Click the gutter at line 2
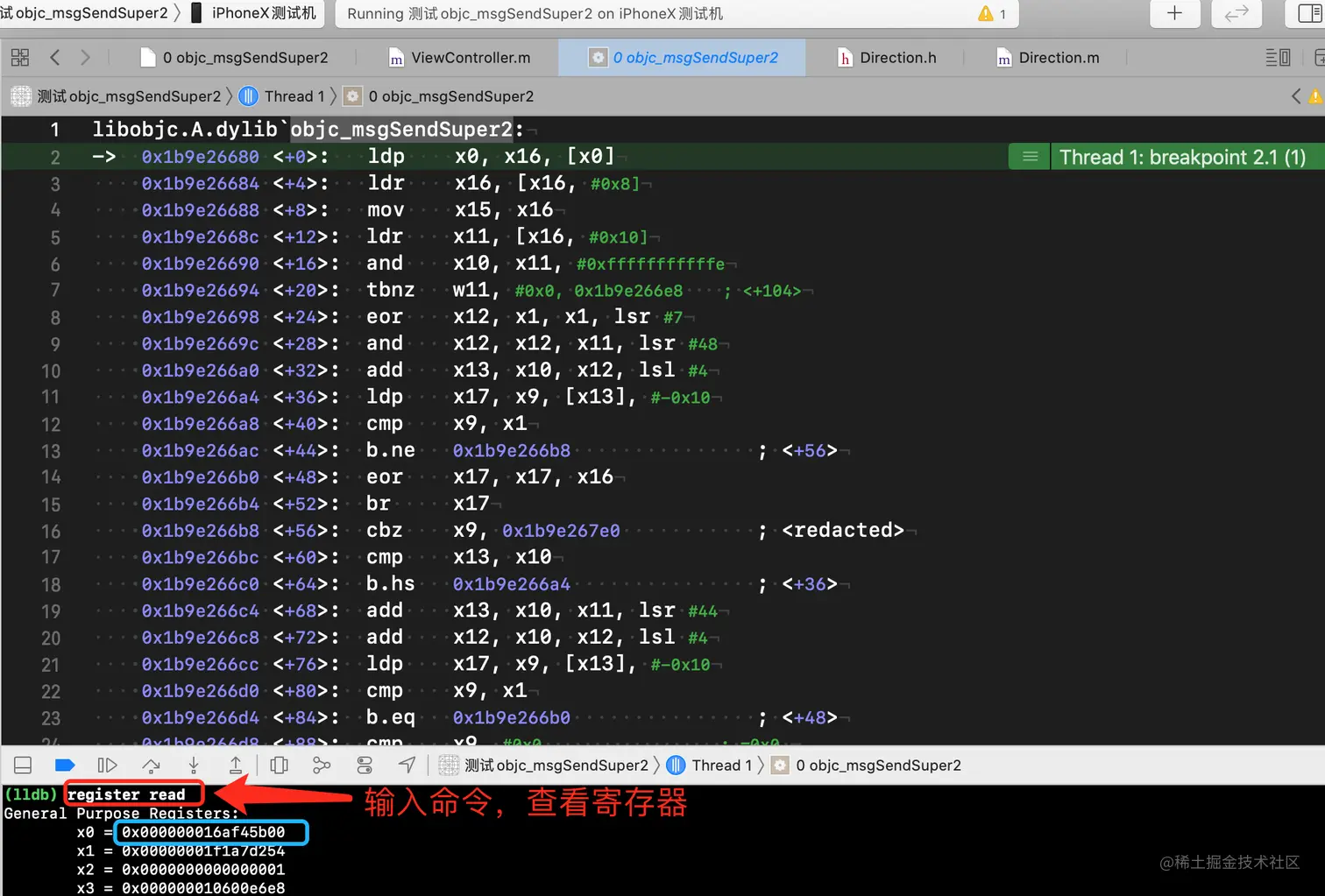 (x=54, y=158)
